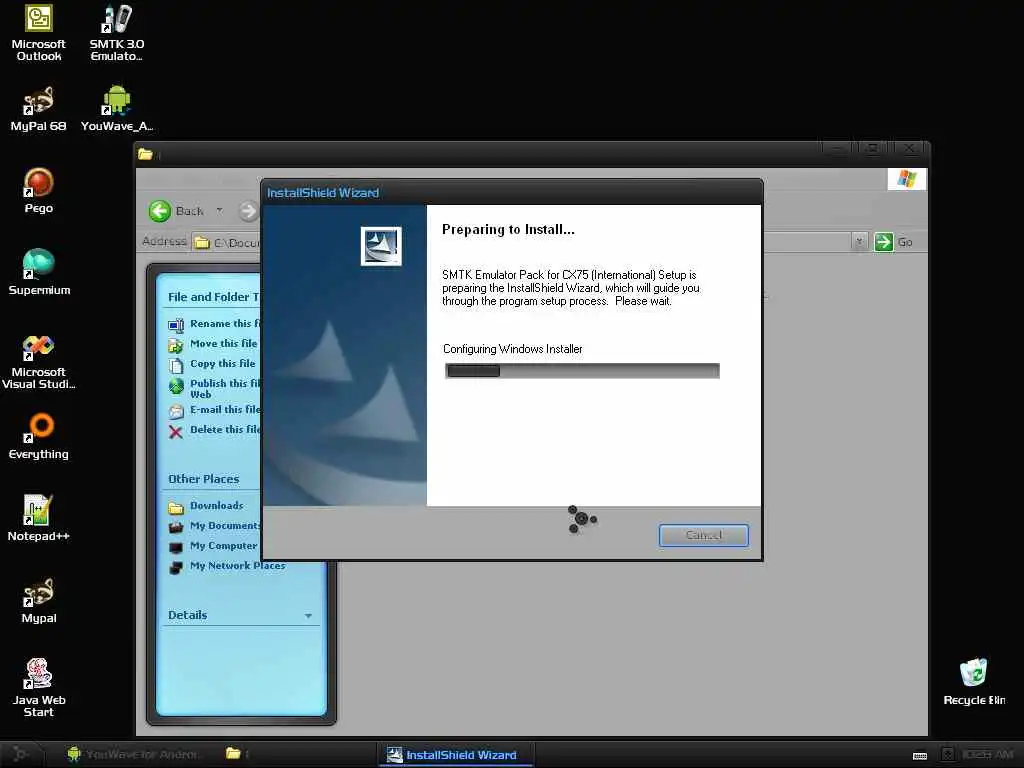
Task: Click the system tray clock
Action: tap(987, 755)
